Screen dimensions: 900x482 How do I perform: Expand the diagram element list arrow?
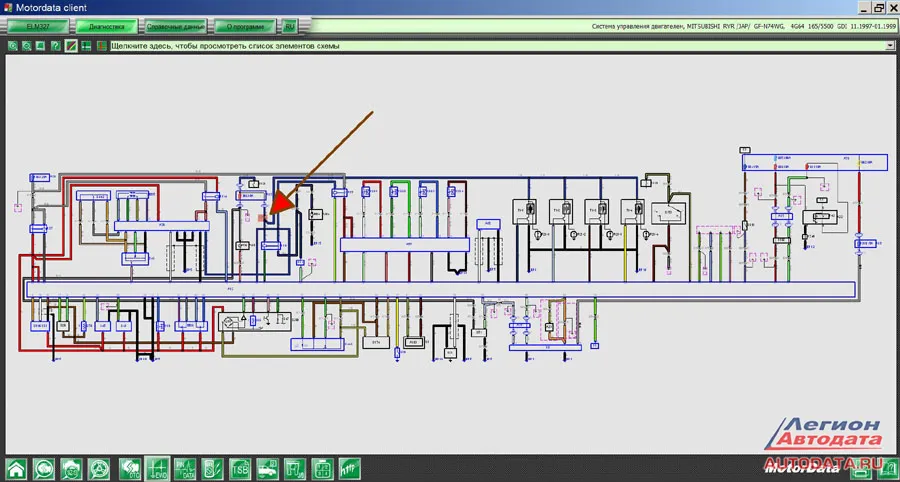(890, 46)
